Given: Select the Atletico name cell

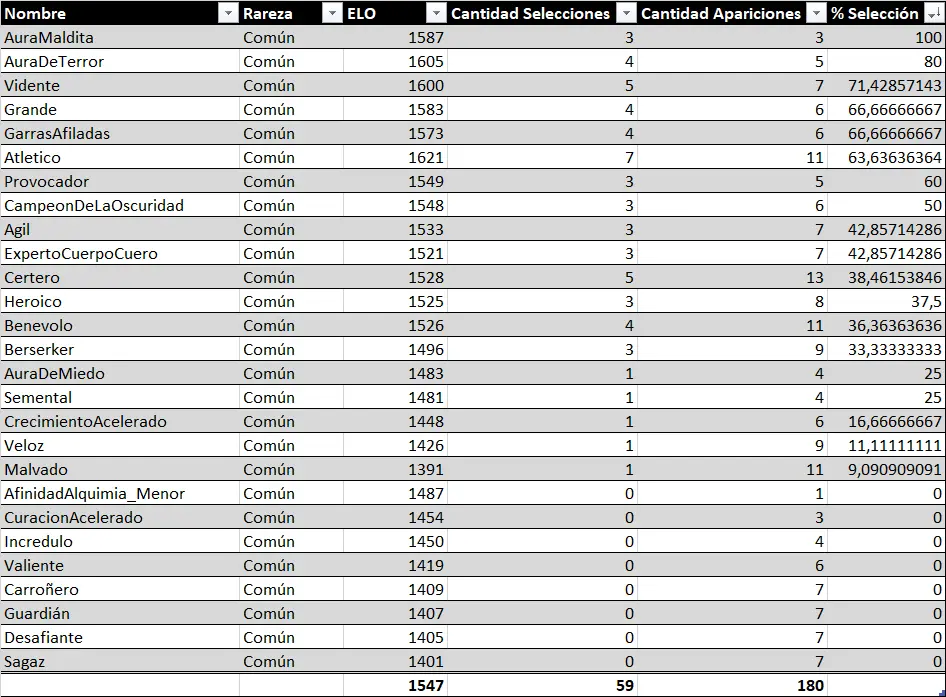Looking at the screenshot, I should (120, 157).
